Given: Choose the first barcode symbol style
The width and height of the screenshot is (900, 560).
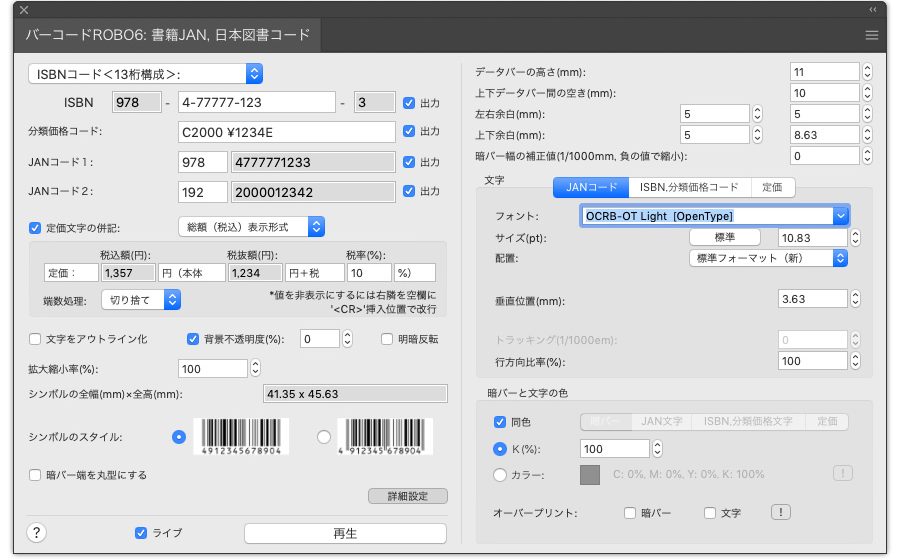Looking at the screenshot, I should (x=179, y=437).
